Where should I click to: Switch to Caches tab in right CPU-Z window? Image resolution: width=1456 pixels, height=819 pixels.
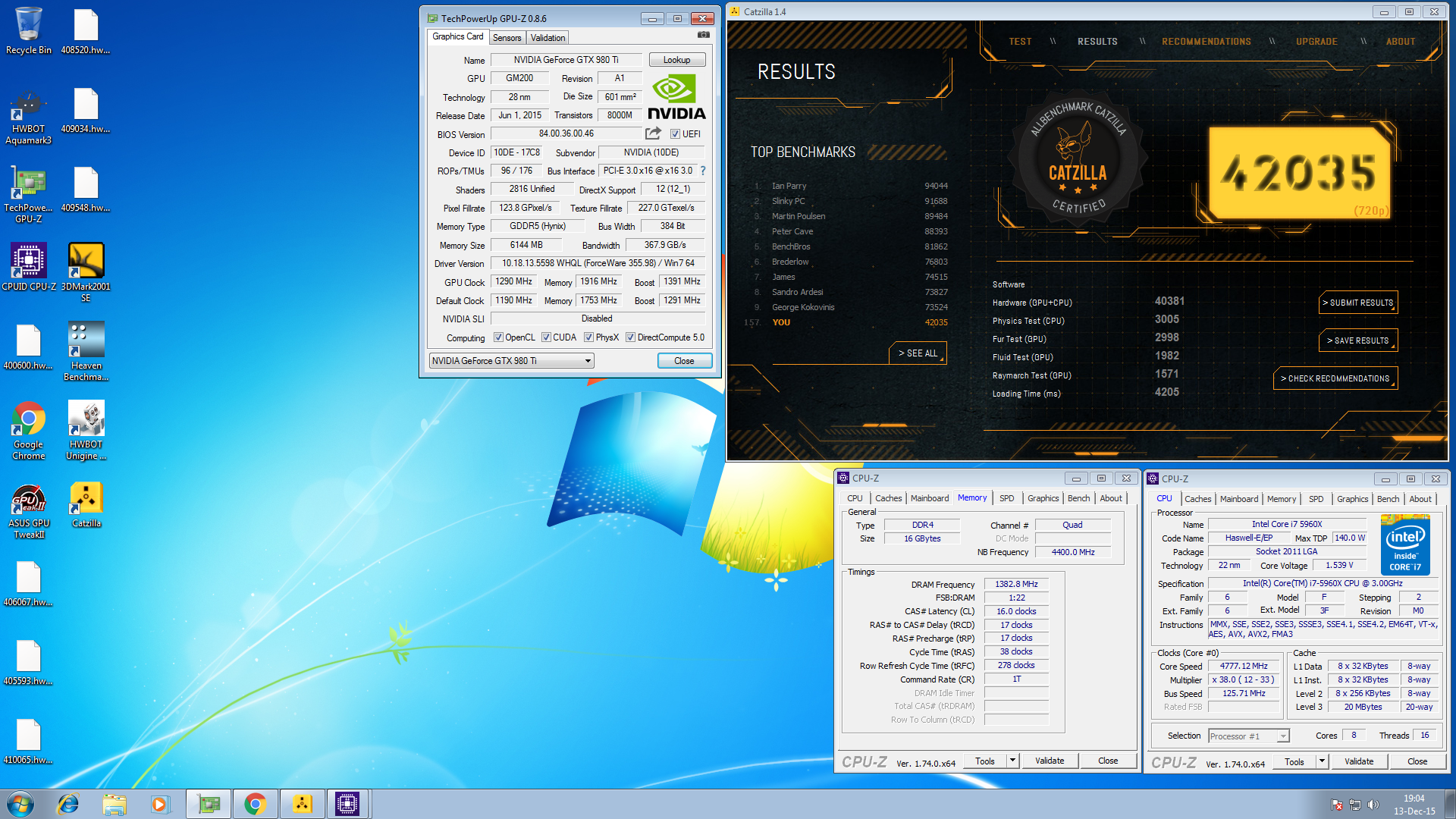pos(1197,499)
